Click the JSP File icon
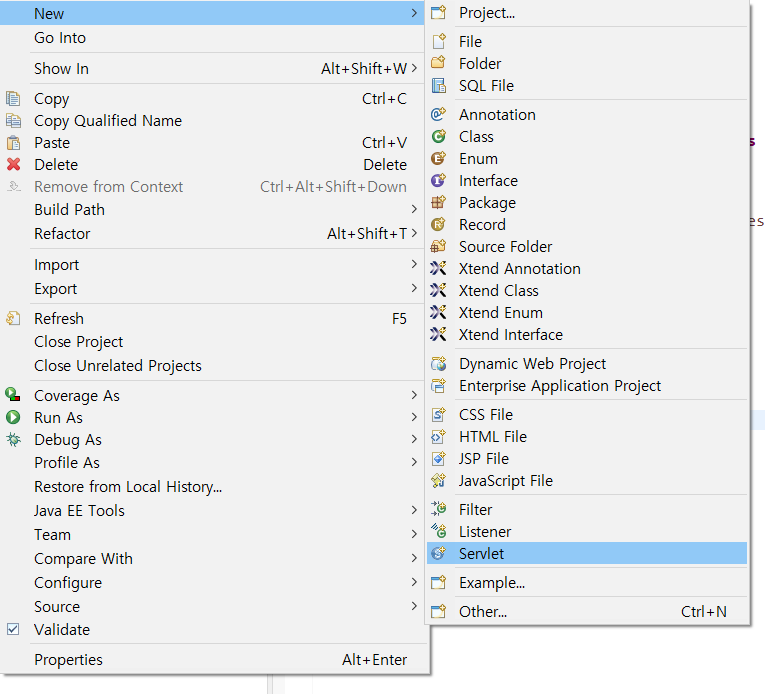765x694 pixels. 438,458
